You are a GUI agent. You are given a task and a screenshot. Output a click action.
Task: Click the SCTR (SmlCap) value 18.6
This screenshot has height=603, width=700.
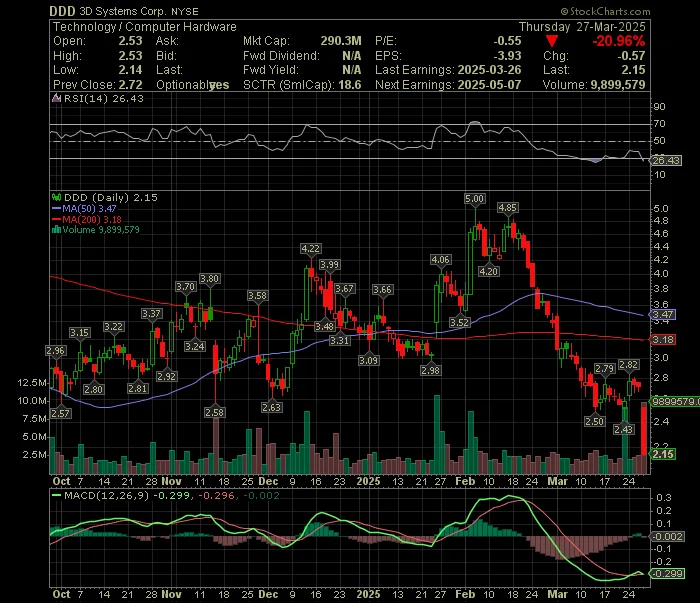click(350, 85)
